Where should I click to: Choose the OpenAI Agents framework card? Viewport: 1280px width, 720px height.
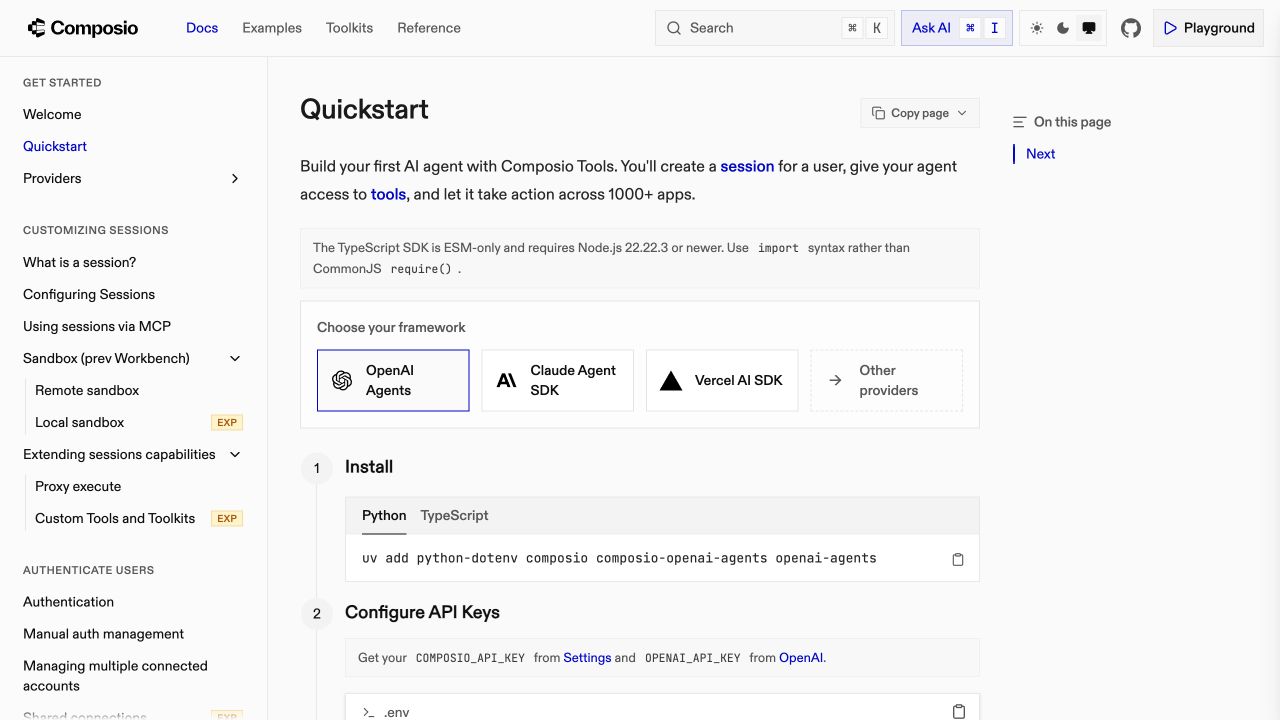[393, 380]
